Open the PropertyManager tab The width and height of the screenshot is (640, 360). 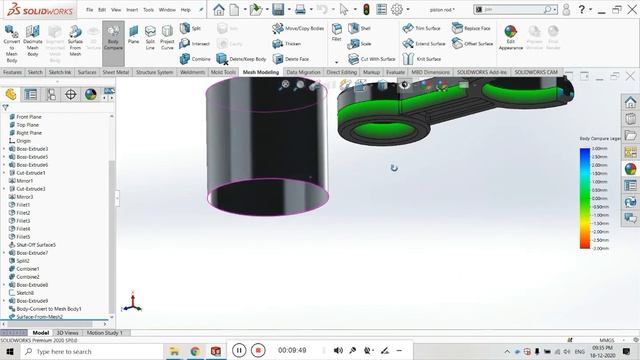coord(31,95)
